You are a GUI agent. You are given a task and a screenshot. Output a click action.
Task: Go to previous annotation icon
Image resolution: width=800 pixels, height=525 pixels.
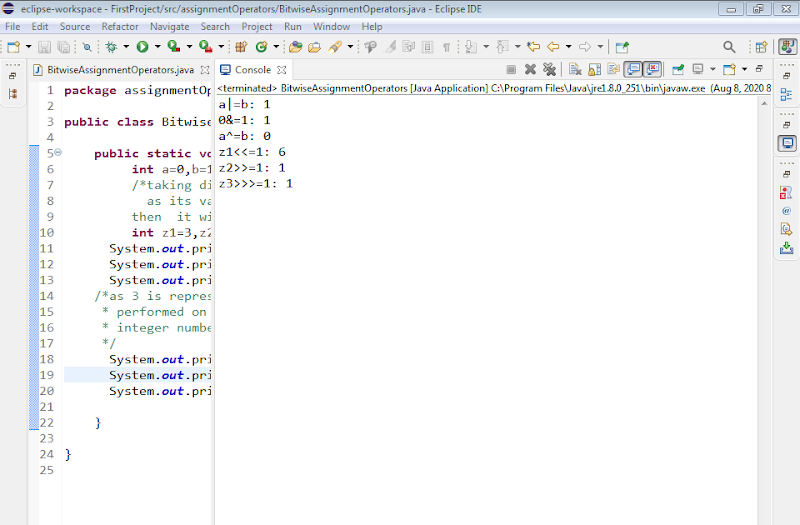point(503,47)
